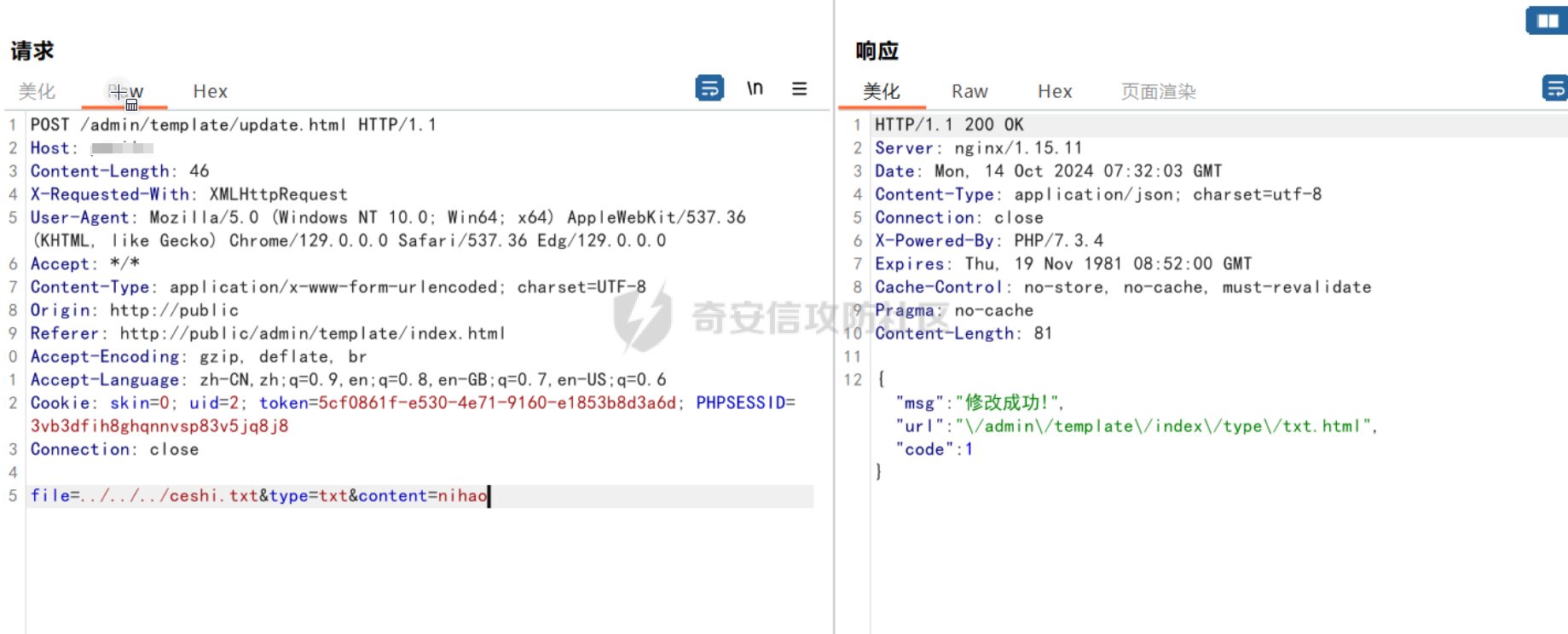The height and width of the screenshot is (634, 1568).
Task: Open the response Hex tab
Action: point(1056,91)
